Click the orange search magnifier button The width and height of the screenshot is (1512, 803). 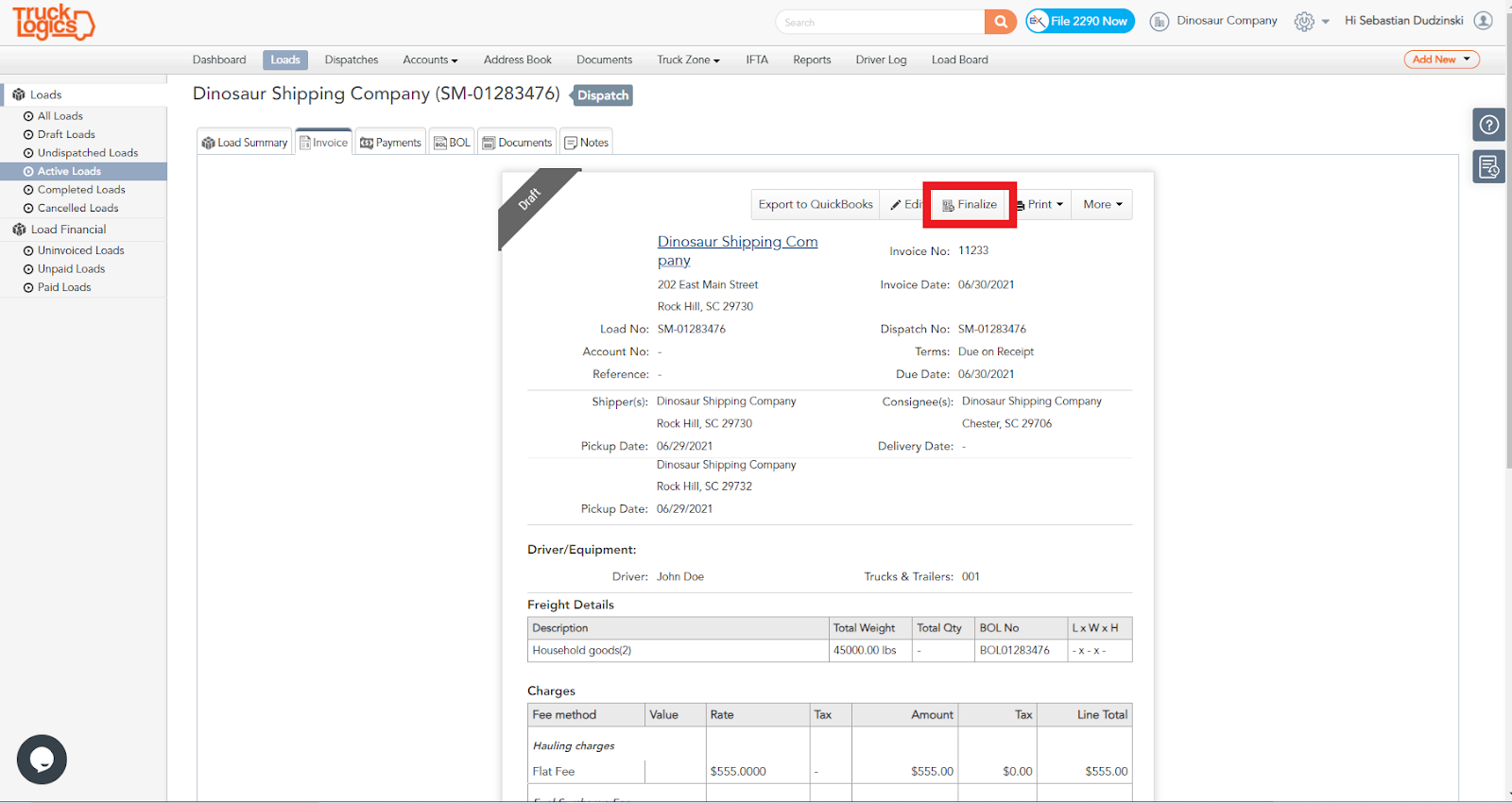coord(1000,22)
